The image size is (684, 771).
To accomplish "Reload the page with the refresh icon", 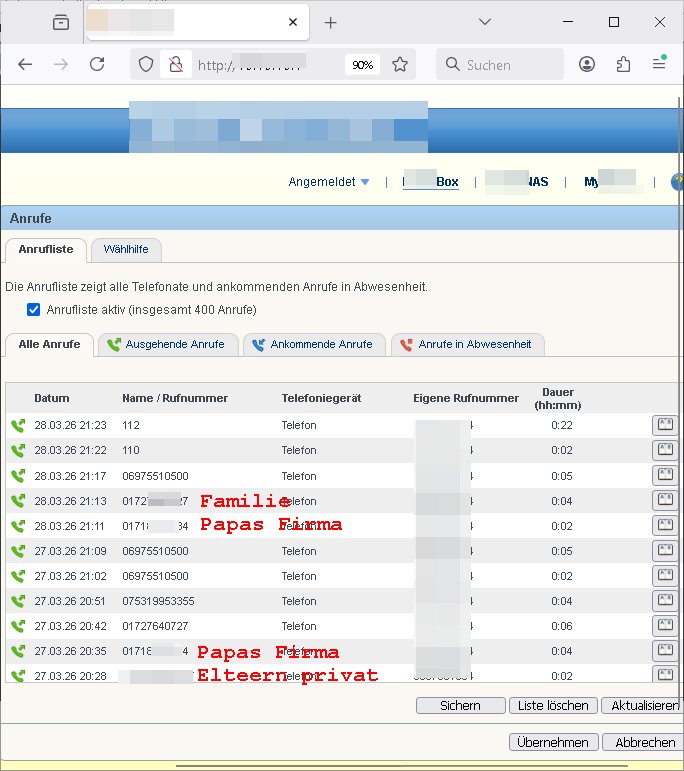I will click(x=97, y=64).
